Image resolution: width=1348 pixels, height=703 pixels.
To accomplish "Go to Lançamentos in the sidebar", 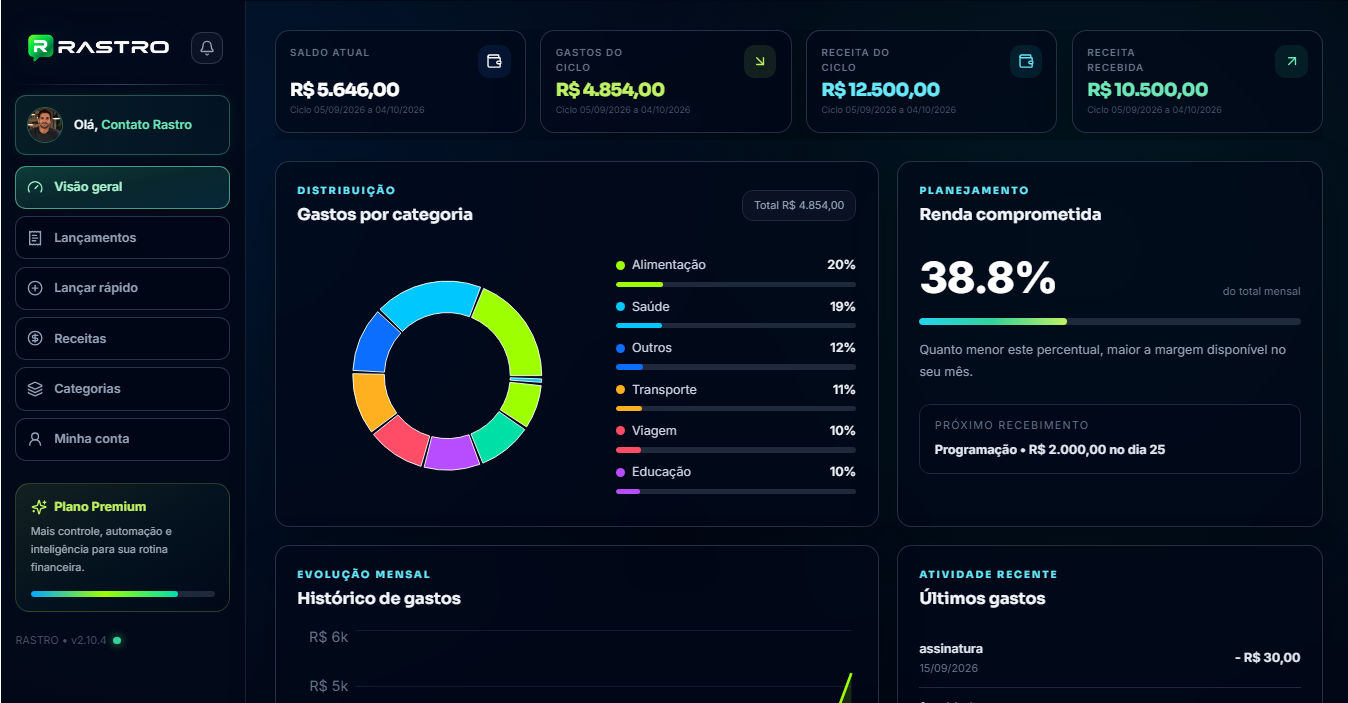I will tap(122, 238).
